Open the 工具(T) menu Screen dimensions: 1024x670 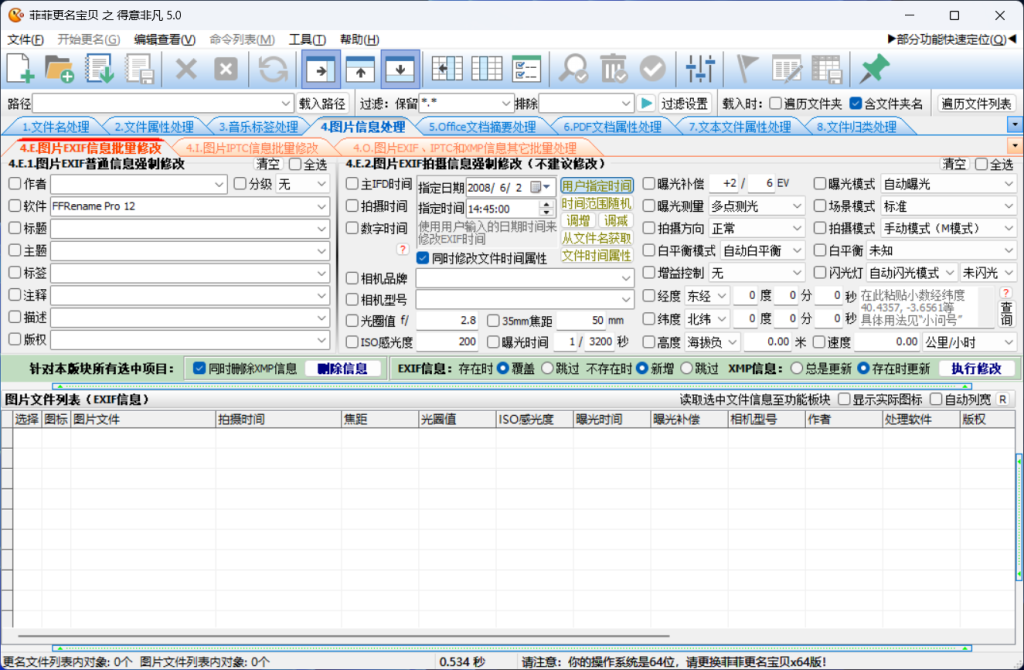tap(306, 40)
